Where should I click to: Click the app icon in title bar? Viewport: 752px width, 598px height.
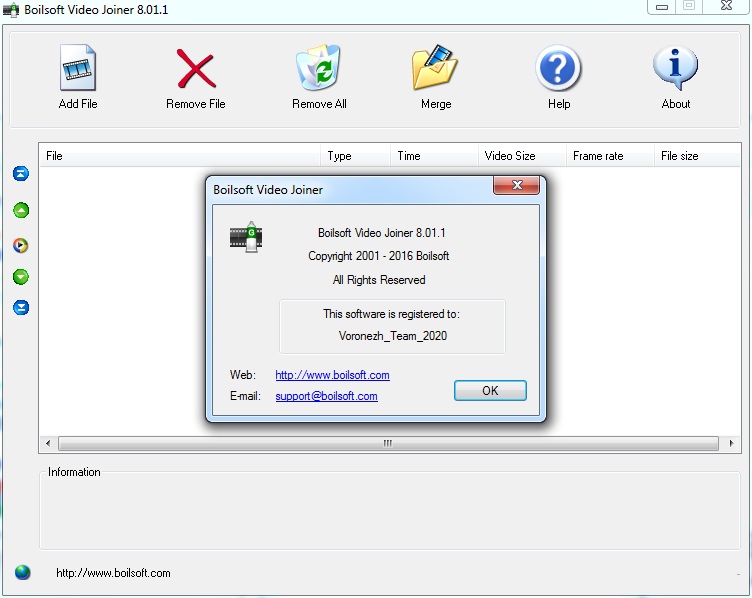pyautogui.click(x=11, y=10)
